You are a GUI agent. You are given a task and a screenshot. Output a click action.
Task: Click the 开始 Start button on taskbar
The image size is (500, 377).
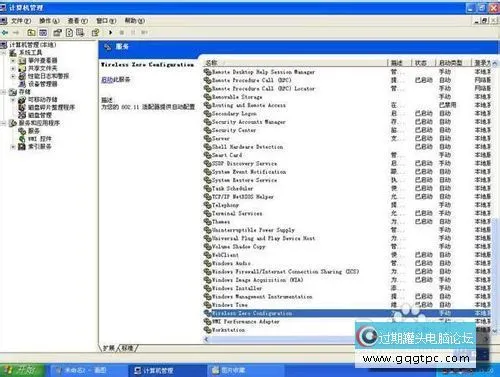click(x=22, y=370)
